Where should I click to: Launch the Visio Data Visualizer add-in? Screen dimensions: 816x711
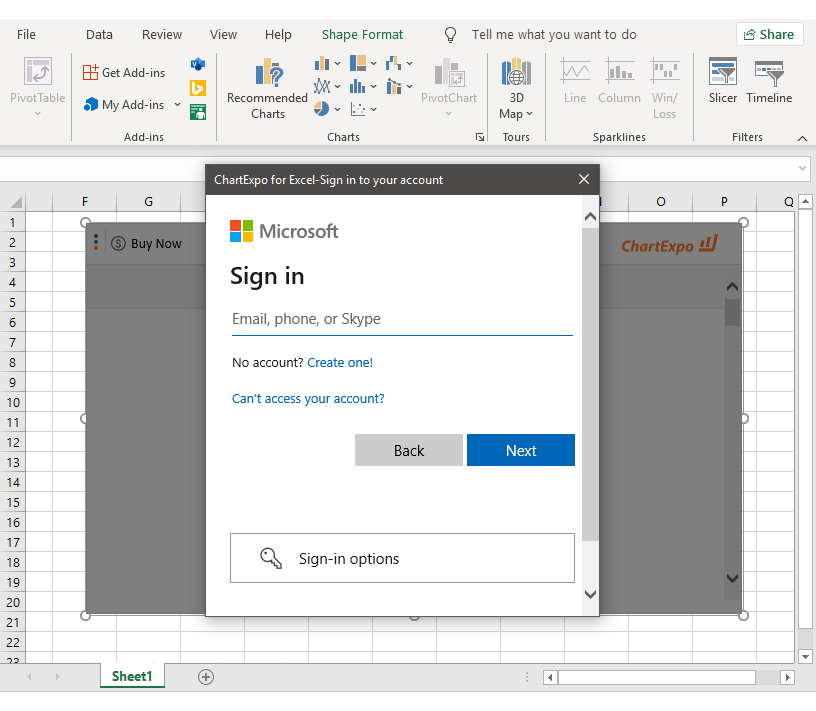[x=198, y=65]
